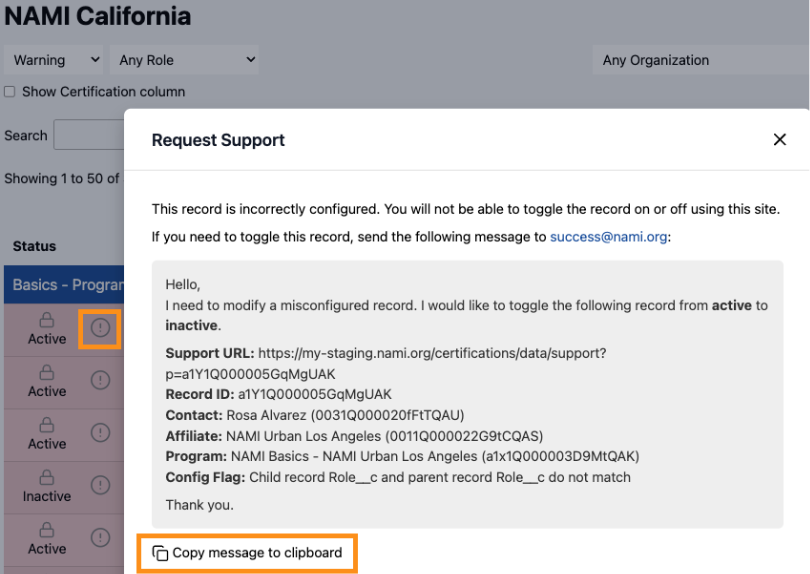
Task: Click the lock icon in first Active row
Action: 47,320
